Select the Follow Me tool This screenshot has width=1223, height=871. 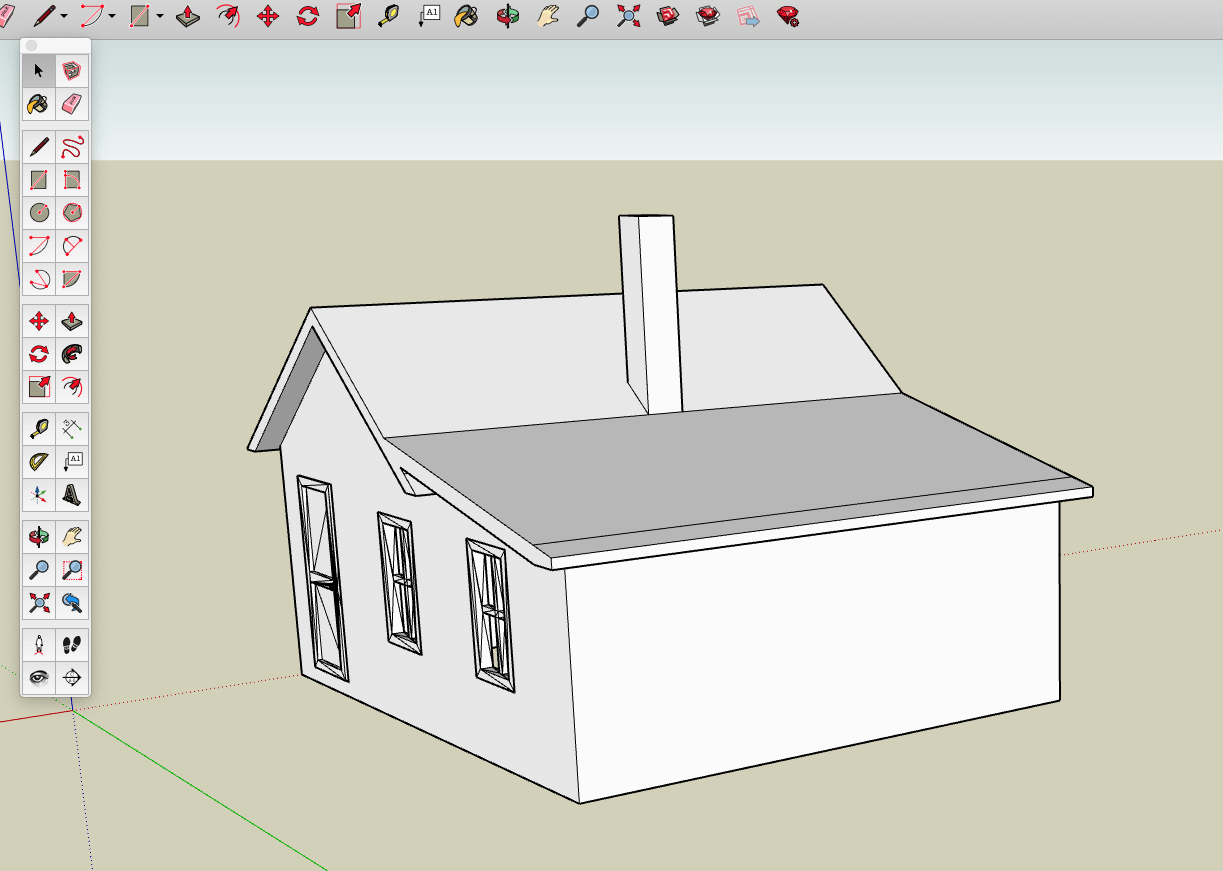click(72, 354)
